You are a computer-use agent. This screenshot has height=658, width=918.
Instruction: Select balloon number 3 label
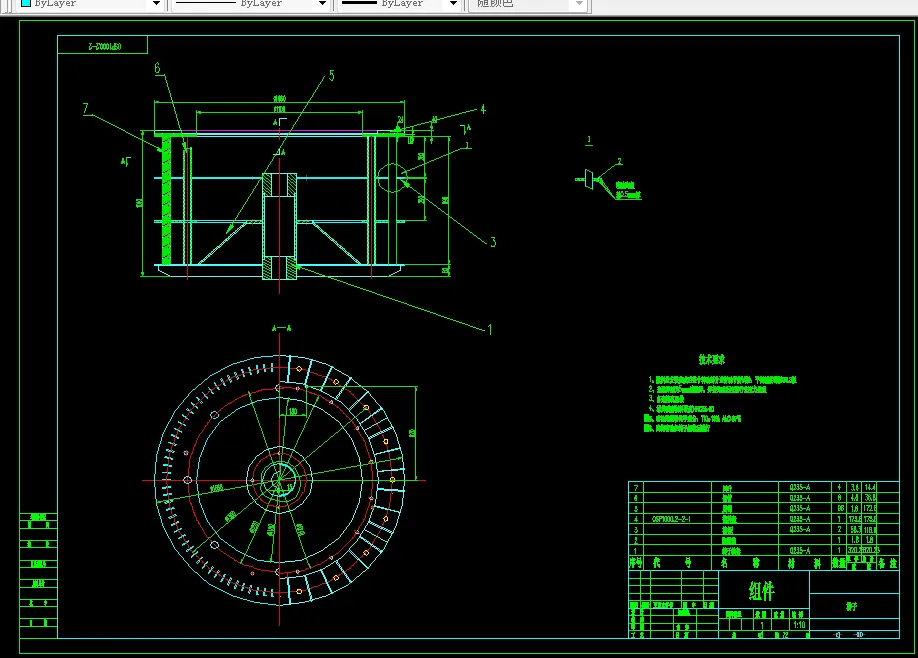[493, 242]
